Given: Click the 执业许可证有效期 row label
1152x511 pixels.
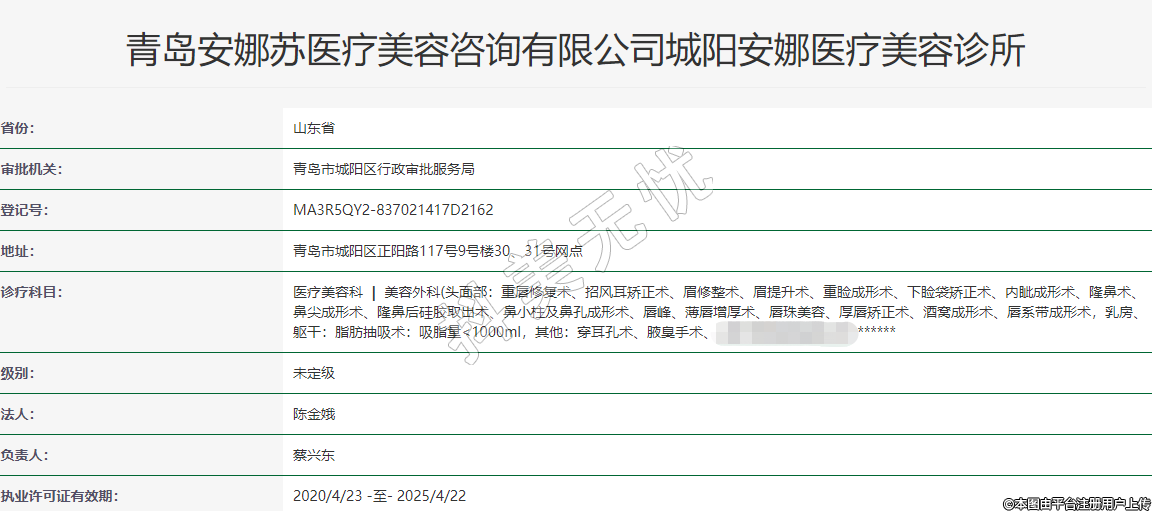Looking at the screenshot, I should click(x=58, y=496).
